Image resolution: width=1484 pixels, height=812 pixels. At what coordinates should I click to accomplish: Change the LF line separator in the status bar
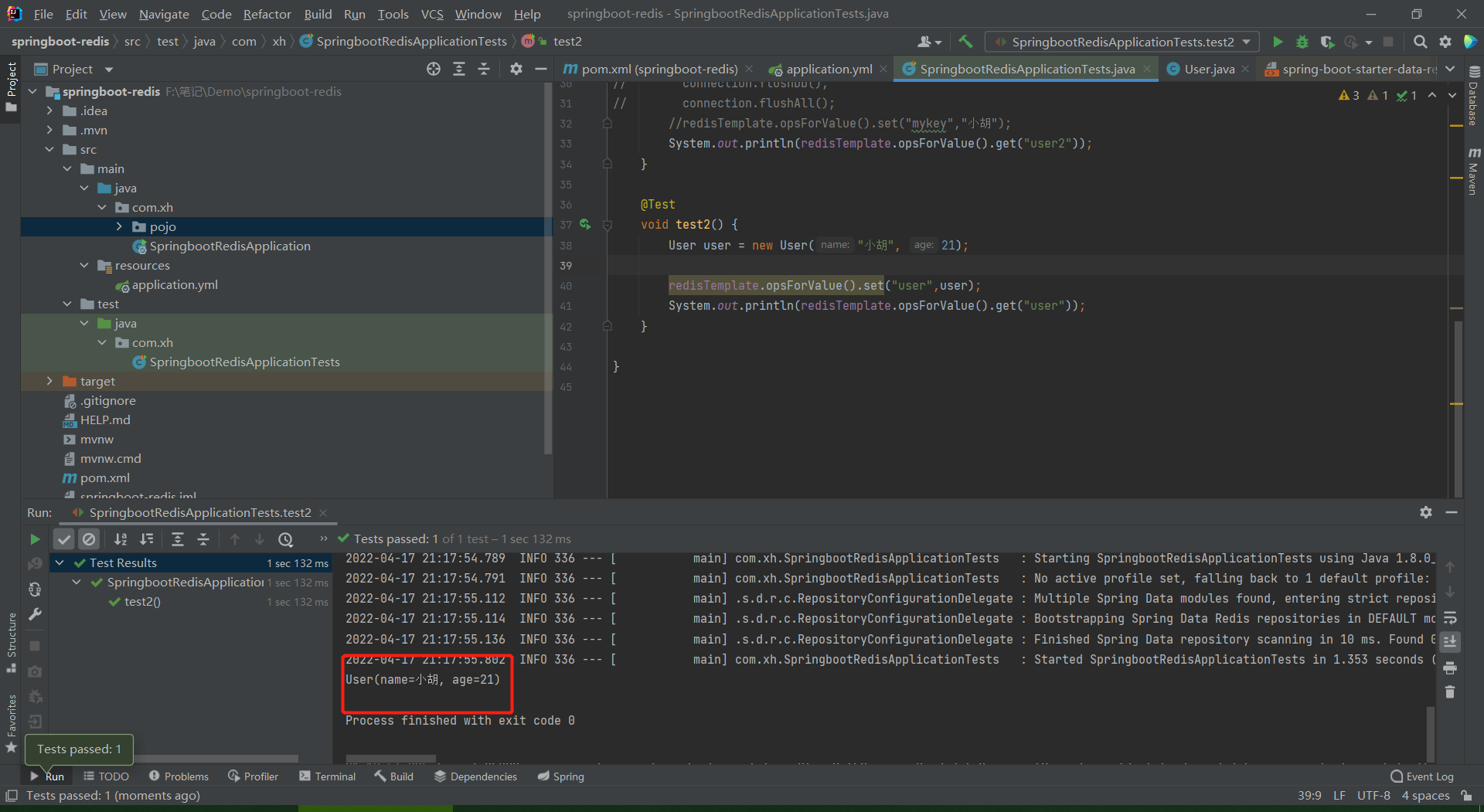[x=1339, y=795]
